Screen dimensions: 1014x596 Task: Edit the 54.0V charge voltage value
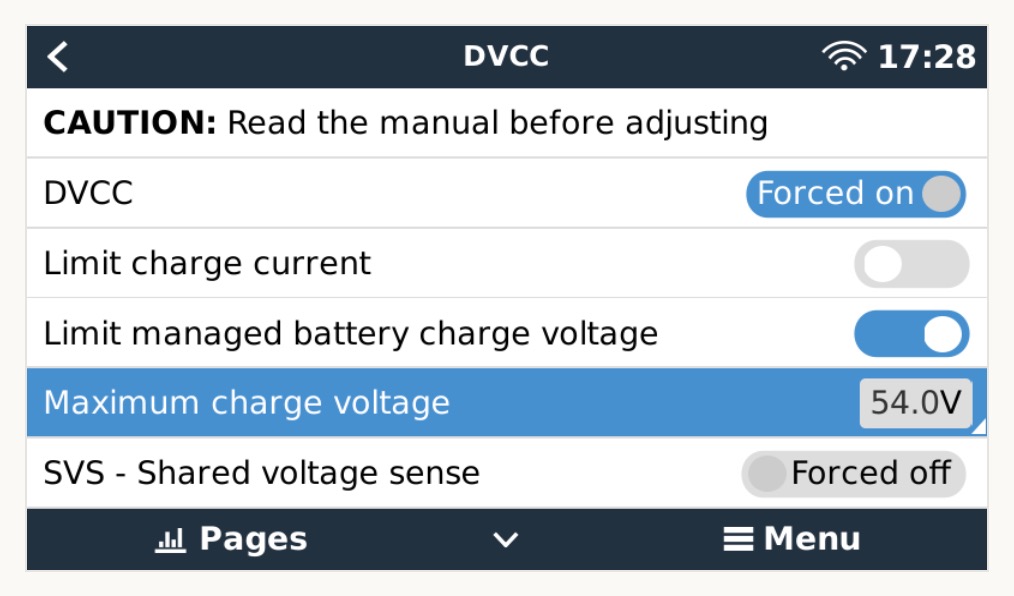[x=915, y=403]
